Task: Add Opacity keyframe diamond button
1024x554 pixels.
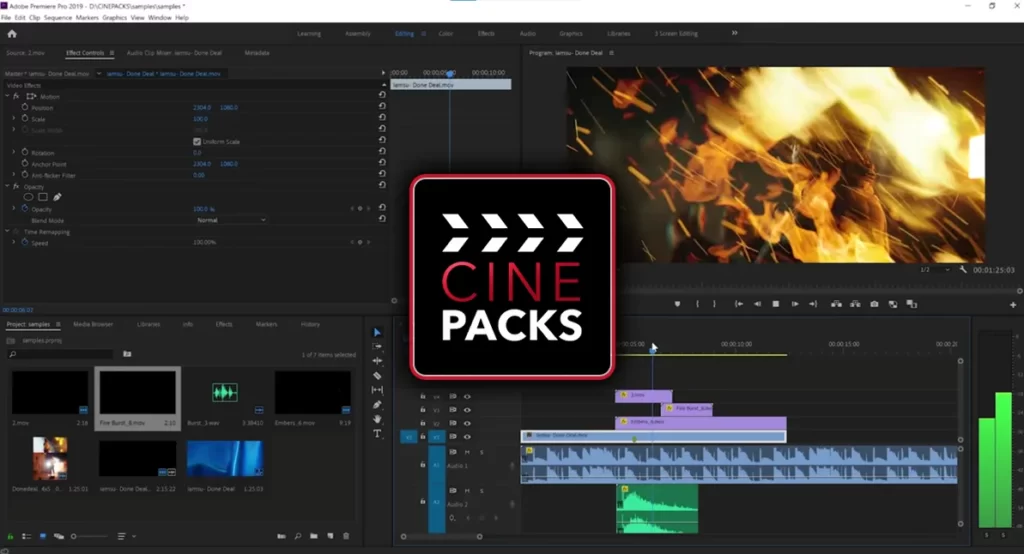Action: tap(360, 208)
